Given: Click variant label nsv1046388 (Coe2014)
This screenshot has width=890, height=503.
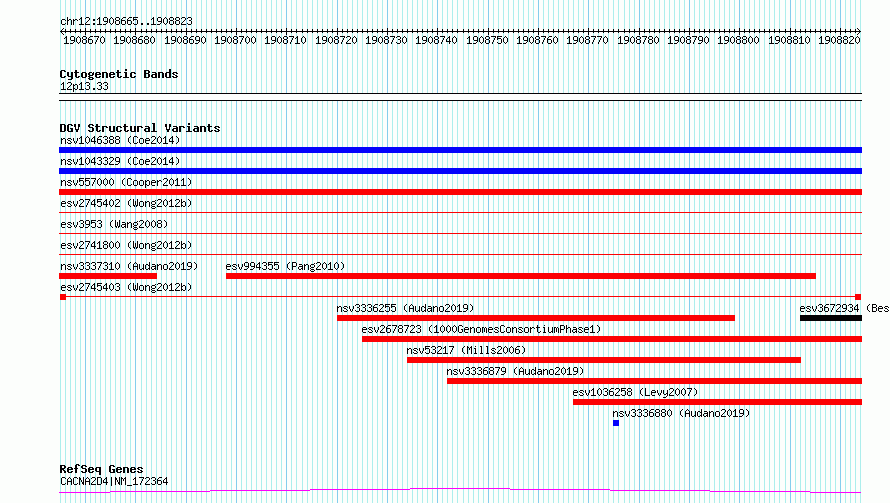Looking at the screenshot, I should click(120, 140).
